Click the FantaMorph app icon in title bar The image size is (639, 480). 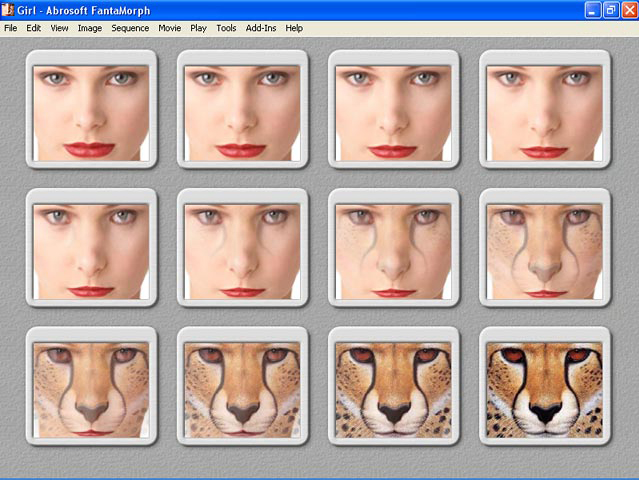tap(9, 10)
